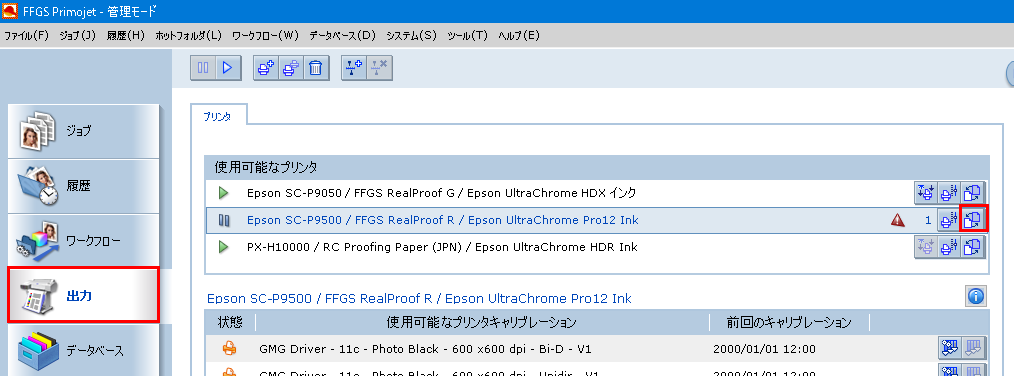Open the 出力 sidebar section
This screenshot has height=376, width=1014.
83,296
